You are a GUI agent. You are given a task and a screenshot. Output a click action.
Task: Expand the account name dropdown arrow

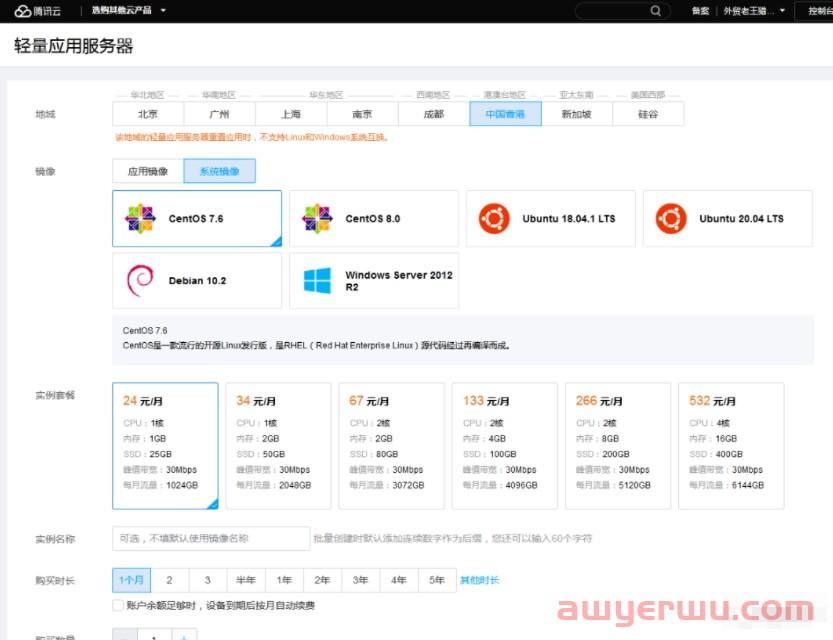782,10
